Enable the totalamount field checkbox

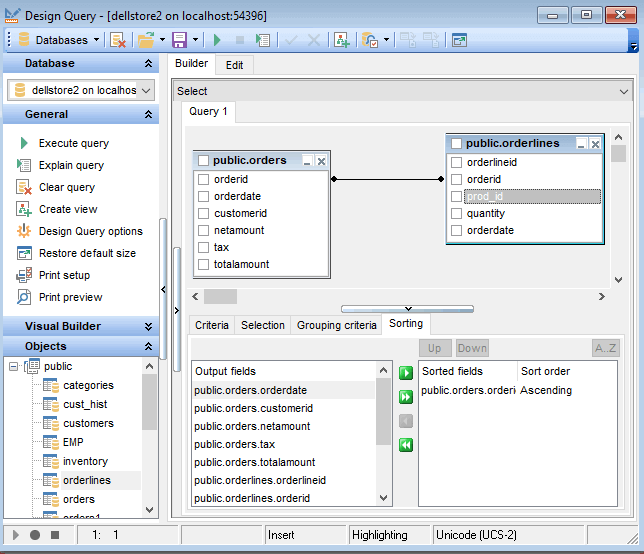pyautogui.click(x=204, y=264)
